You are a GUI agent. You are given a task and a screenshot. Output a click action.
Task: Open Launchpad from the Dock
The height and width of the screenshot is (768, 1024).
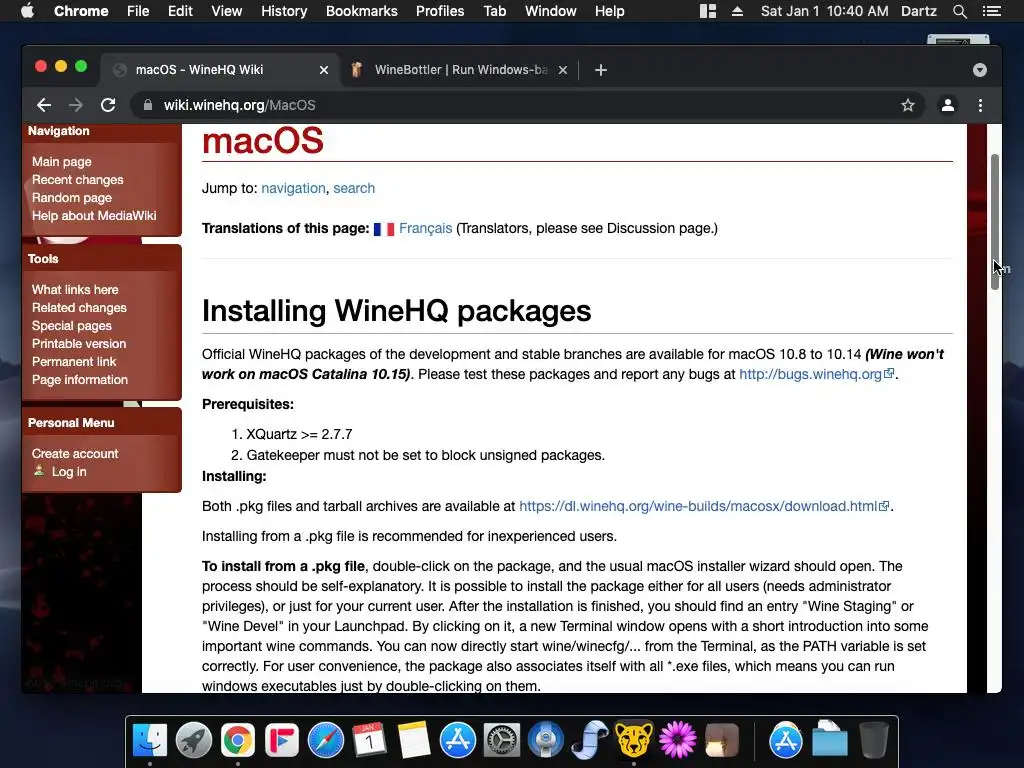click(193, 741)
